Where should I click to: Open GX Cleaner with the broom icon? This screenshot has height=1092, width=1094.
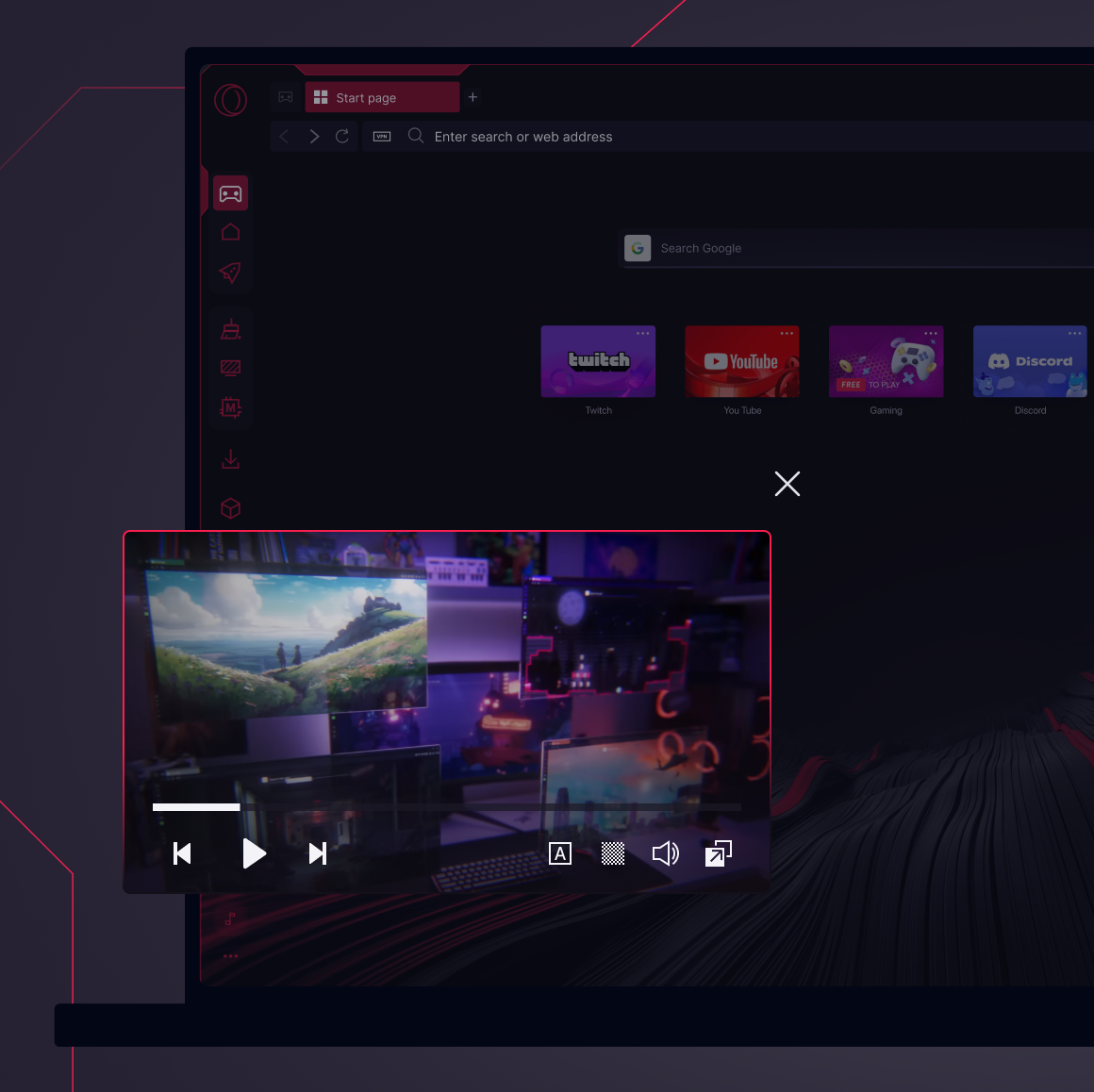(230, 328)
